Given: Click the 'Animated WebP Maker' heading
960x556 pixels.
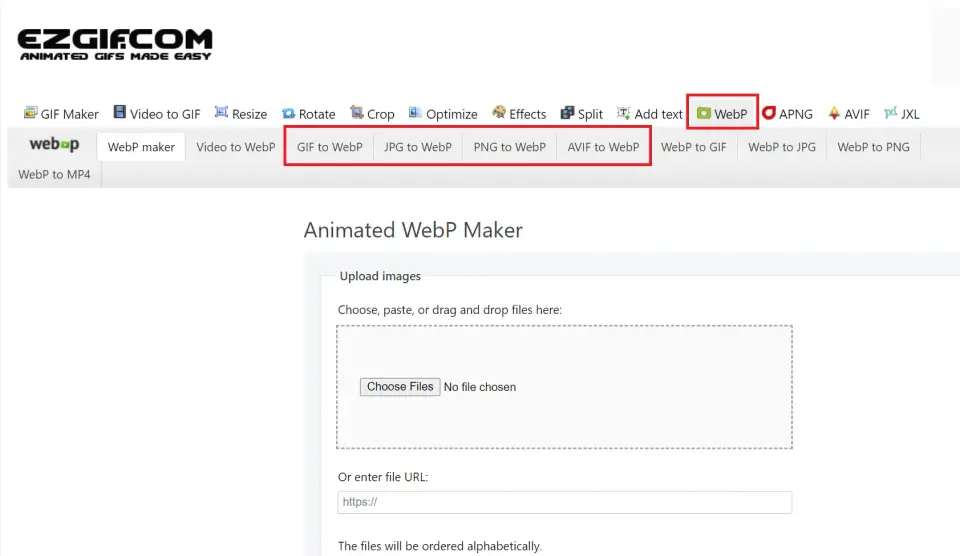Looking at the screenshot, I should 413,230.
